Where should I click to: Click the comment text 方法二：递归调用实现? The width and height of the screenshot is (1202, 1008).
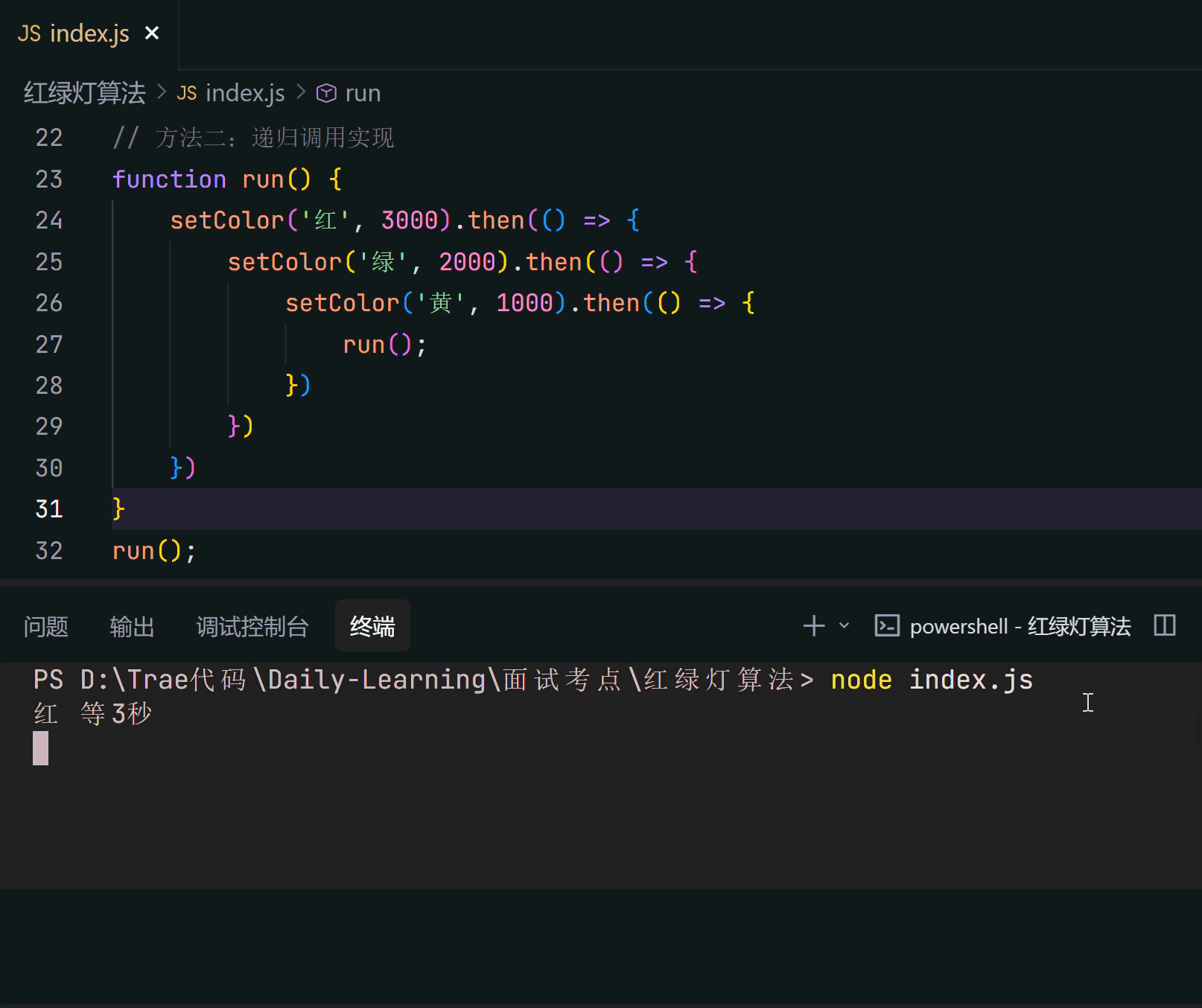click(x=274, y=138)
